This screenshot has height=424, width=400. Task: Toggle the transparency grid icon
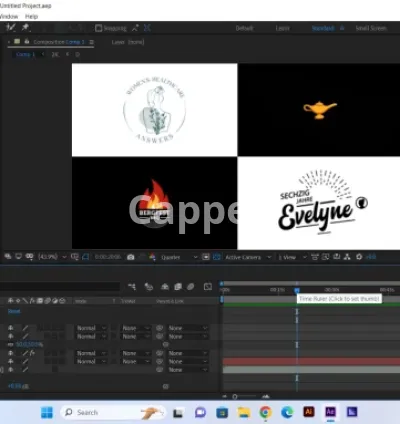click(x=217, y=257)
